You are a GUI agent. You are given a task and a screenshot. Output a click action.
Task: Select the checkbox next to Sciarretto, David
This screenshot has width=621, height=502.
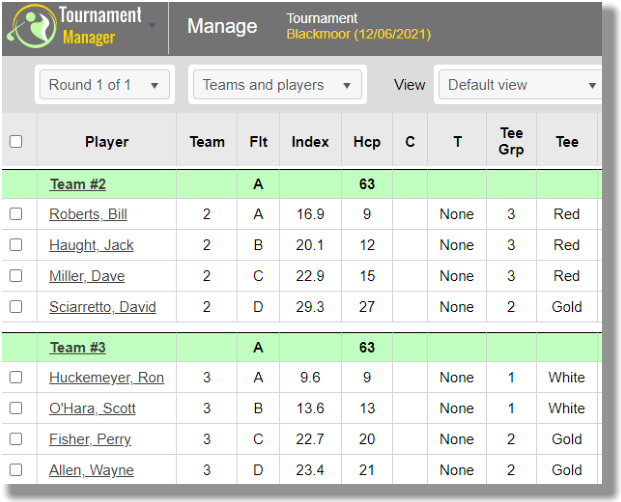16,307
